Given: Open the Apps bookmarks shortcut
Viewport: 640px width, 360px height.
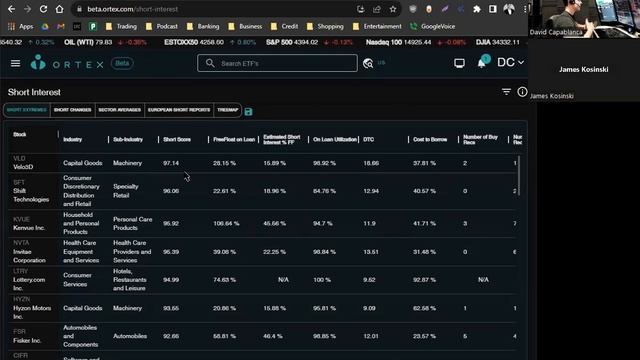Looking at the screenshot, I should [x=20, y=27].
